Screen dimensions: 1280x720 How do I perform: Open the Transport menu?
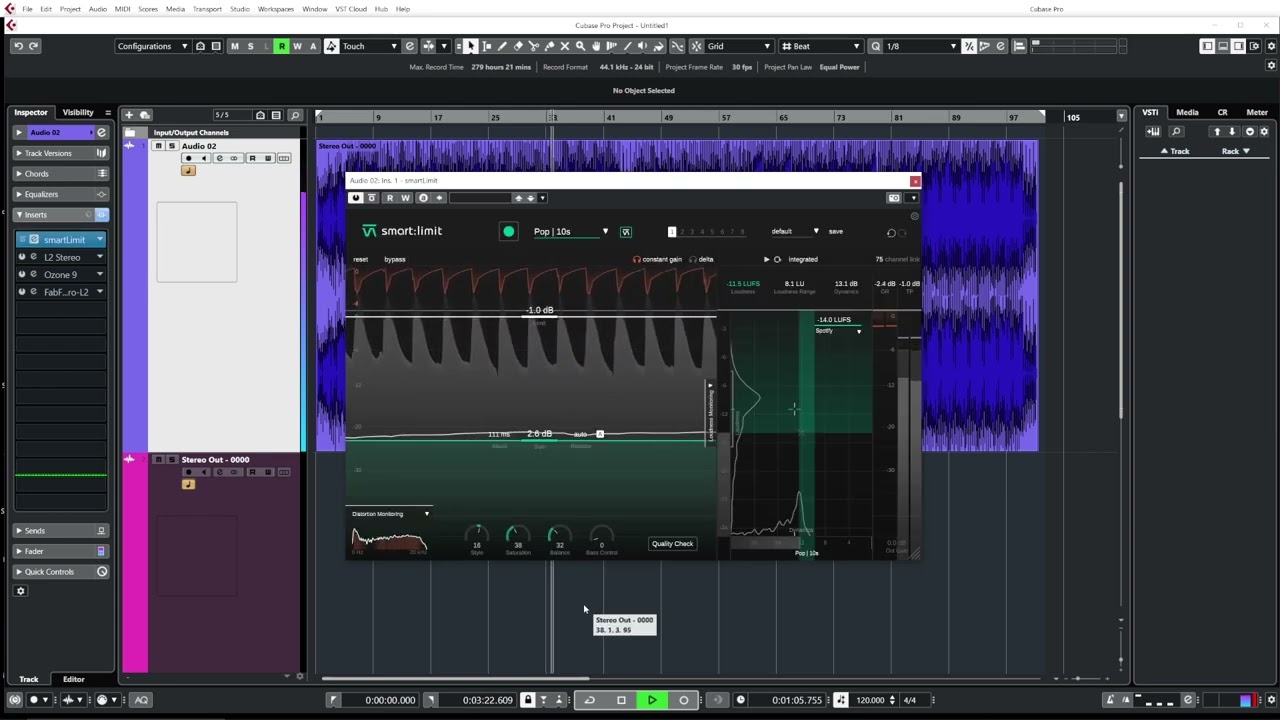(x=207, y=9)
